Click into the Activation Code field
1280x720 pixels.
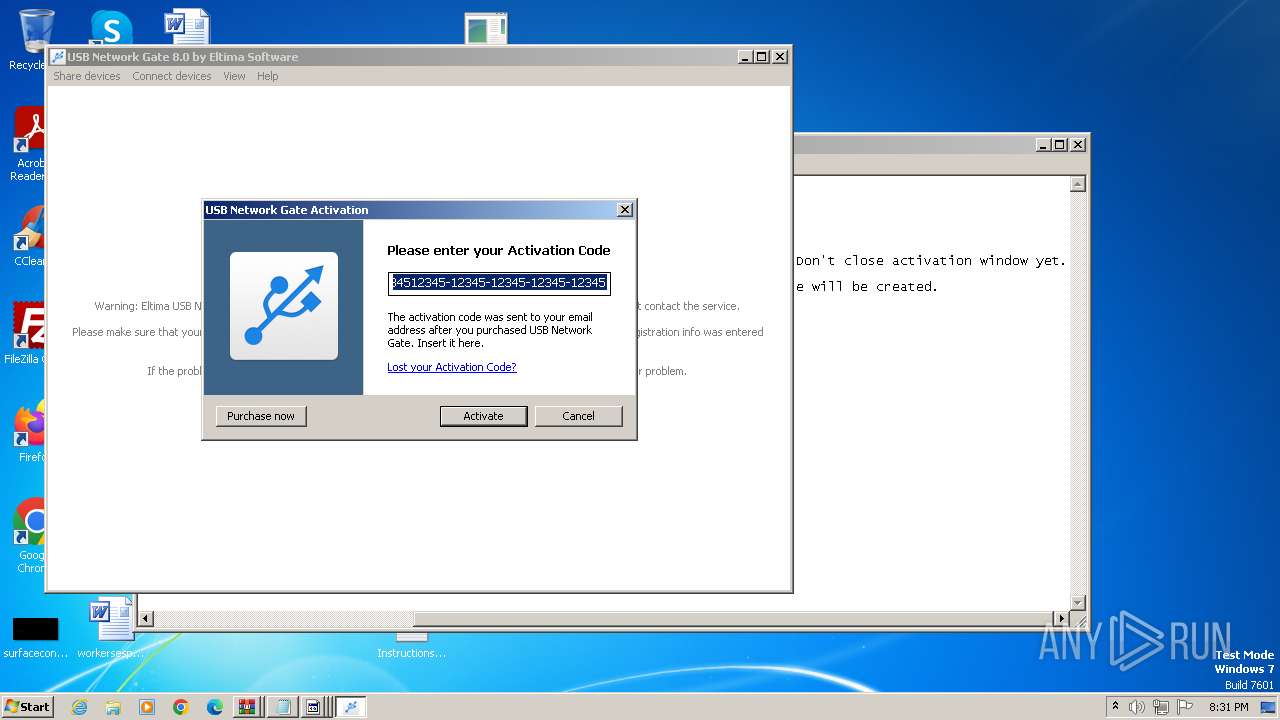pyautogui.click(x=499, y=283)
